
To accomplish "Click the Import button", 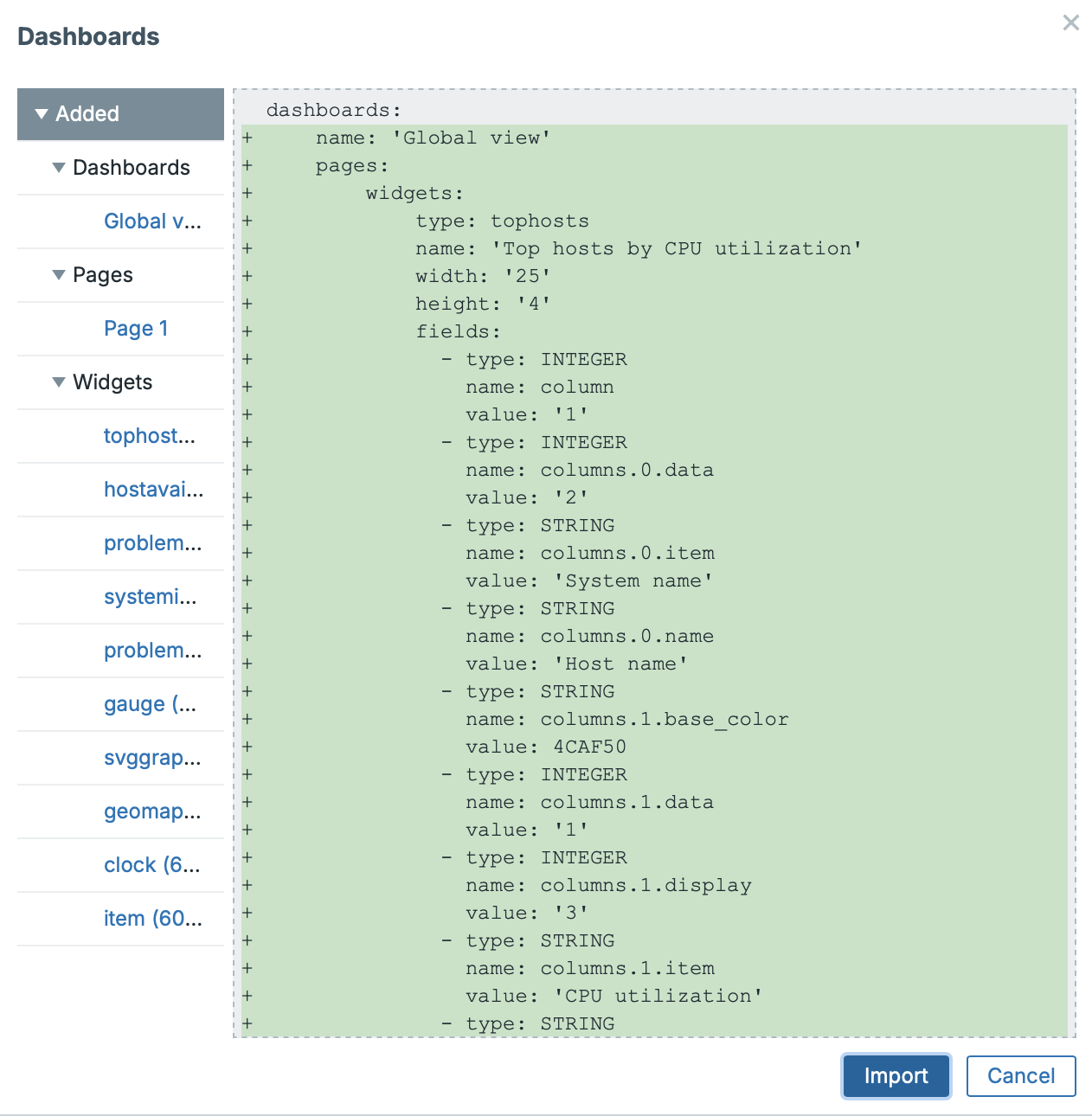I will pos(896,1076).
